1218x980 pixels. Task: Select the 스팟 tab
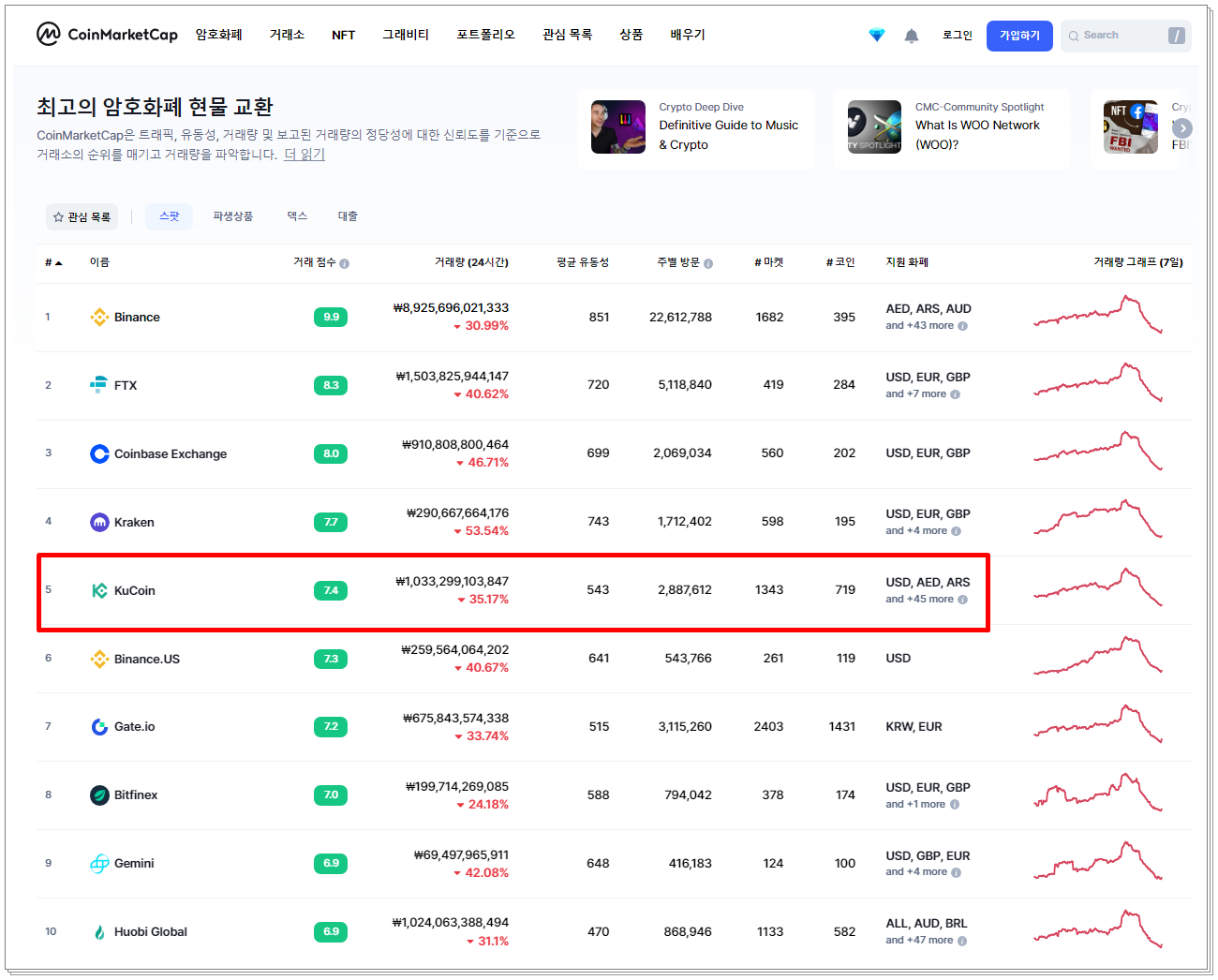tap(170, 216)
